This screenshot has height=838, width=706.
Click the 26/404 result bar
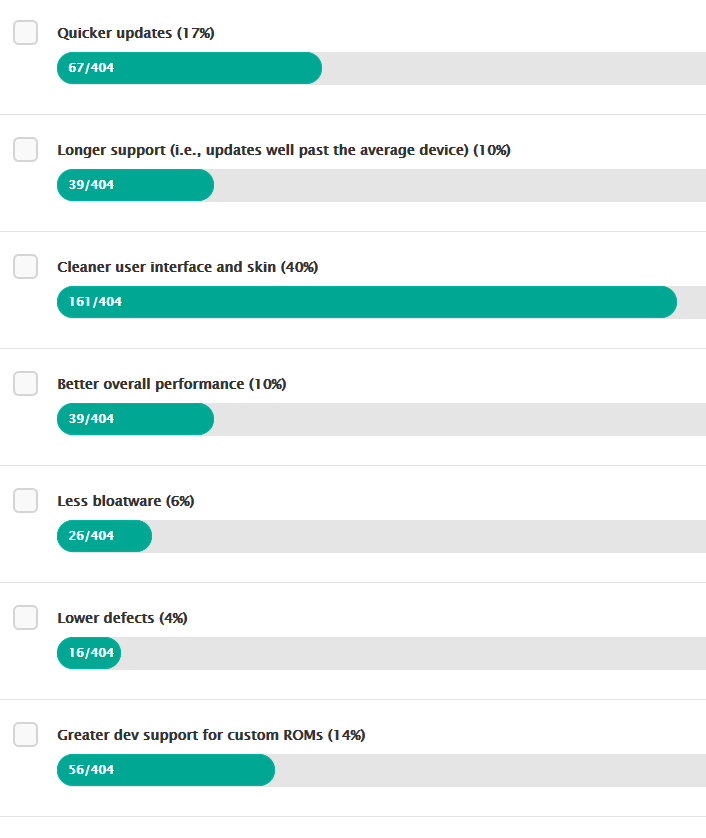104,536
